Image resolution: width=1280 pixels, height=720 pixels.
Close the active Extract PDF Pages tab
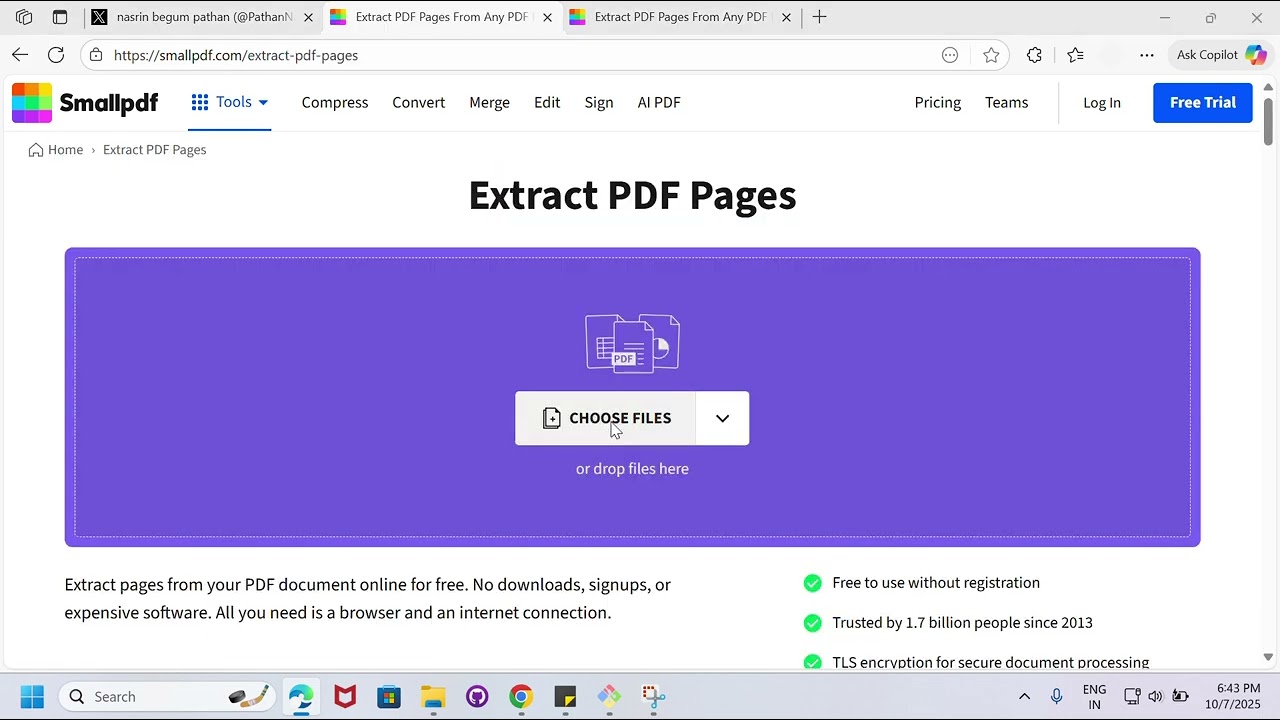(547, 17)
